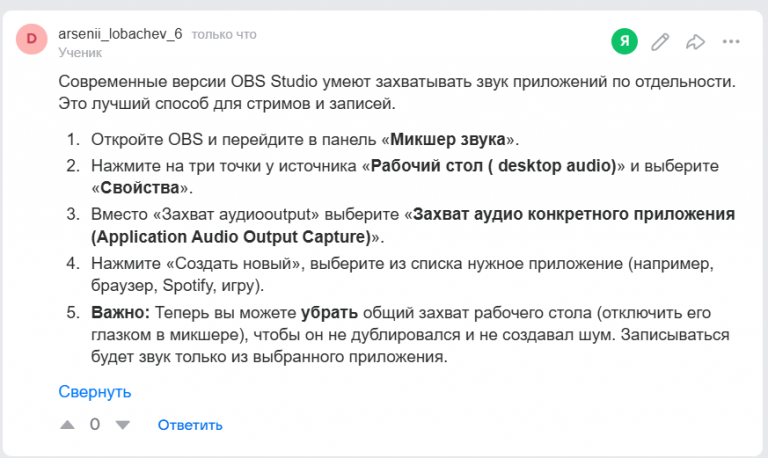This screenshot has width=768, height=458.
Task: Share the answer via the arrow icon
Action: point(695,42)
